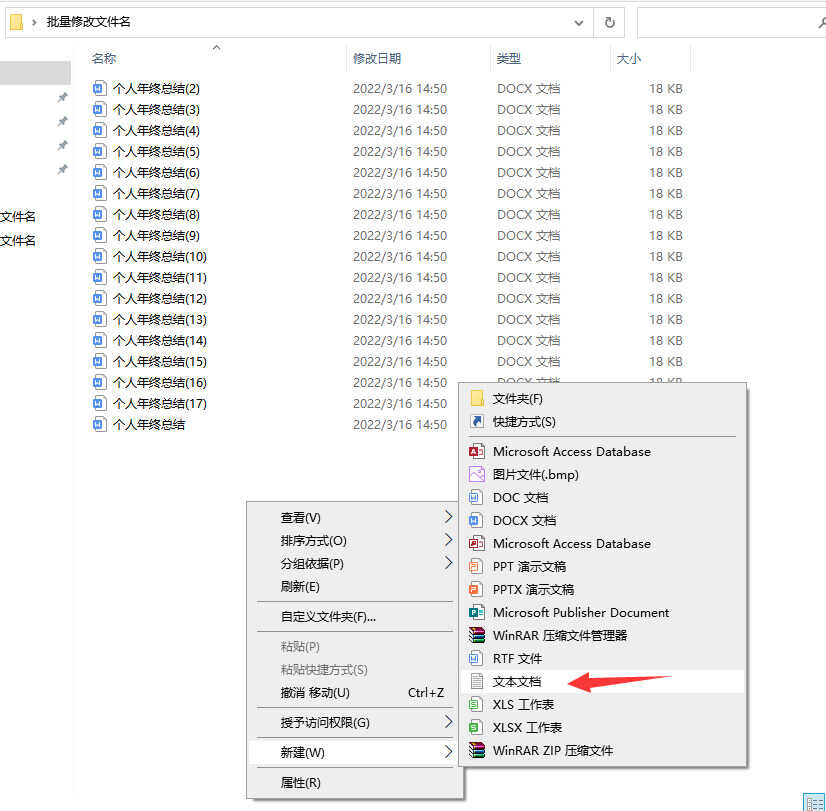Click the refresh button beside address bar

click(609, 22)
